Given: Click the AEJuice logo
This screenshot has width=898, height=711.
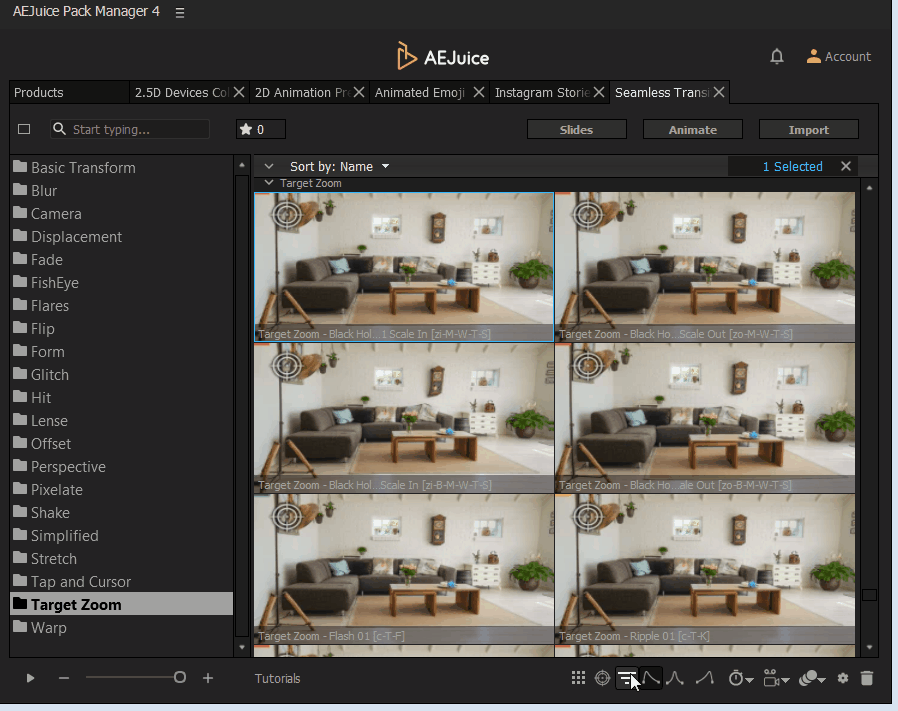Looking at the screenshot, I should (x=443, y=56).
